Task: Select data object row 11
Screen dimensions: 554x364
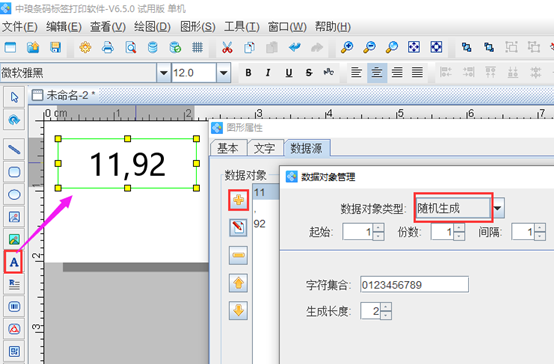Action: [x=266, y=192]
